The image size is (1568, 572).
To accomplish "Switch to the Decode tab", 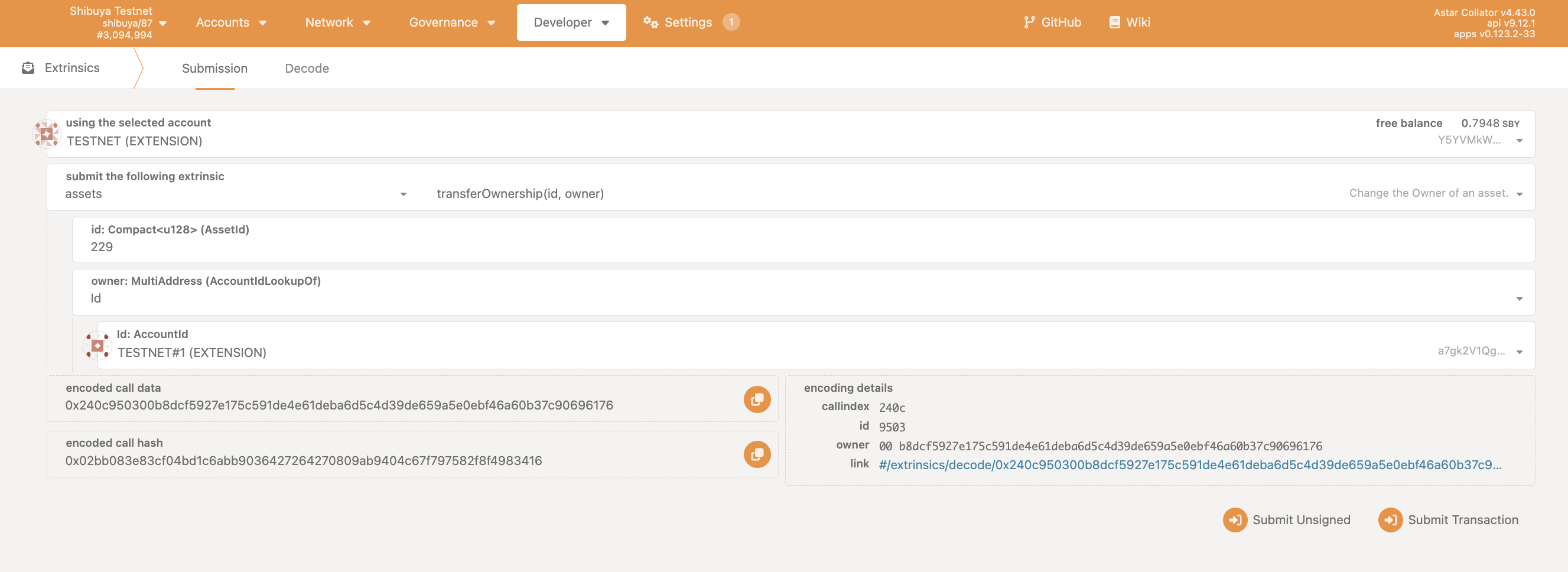I will click(307, 68).
